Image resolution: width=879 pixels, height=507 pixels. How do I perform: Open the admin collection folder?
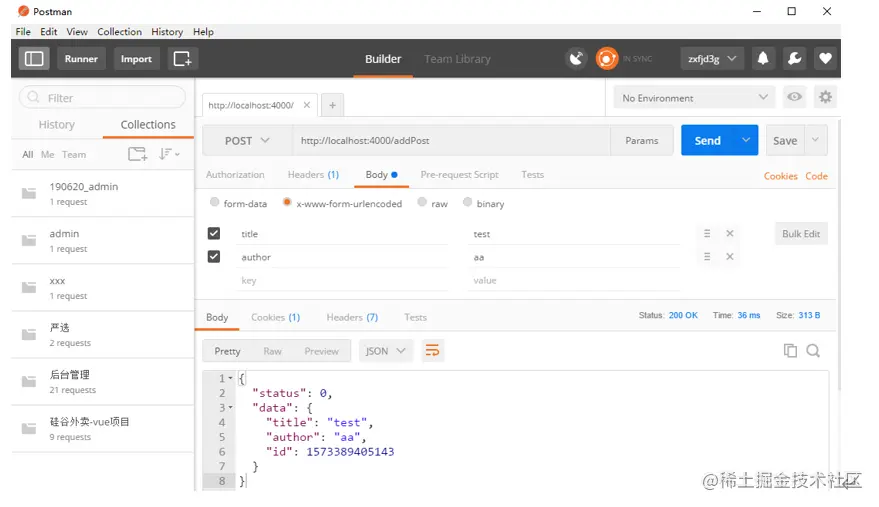point(103,240)
